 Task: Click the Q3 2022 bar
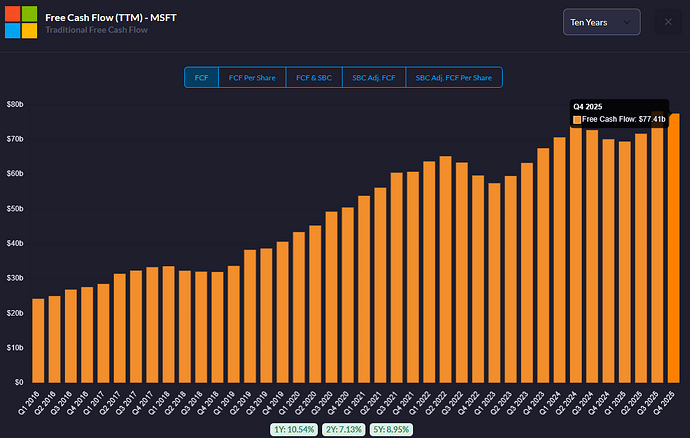click(462, 272)
